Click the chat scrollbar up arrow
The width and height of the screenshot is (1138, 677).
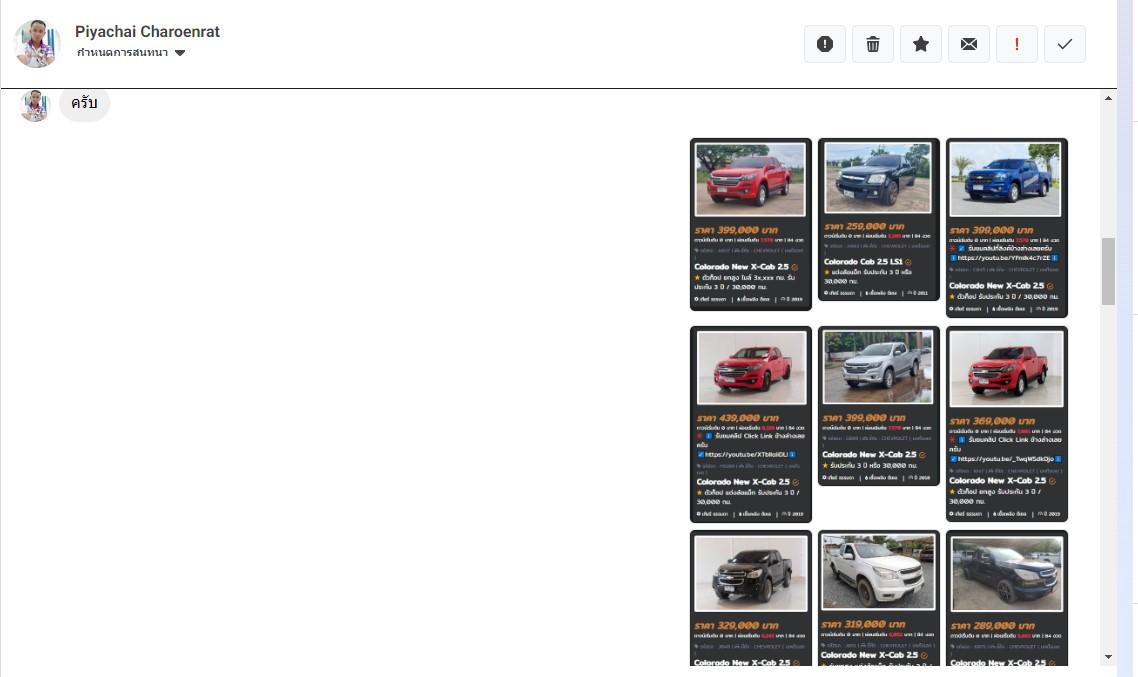(1108, 98)
